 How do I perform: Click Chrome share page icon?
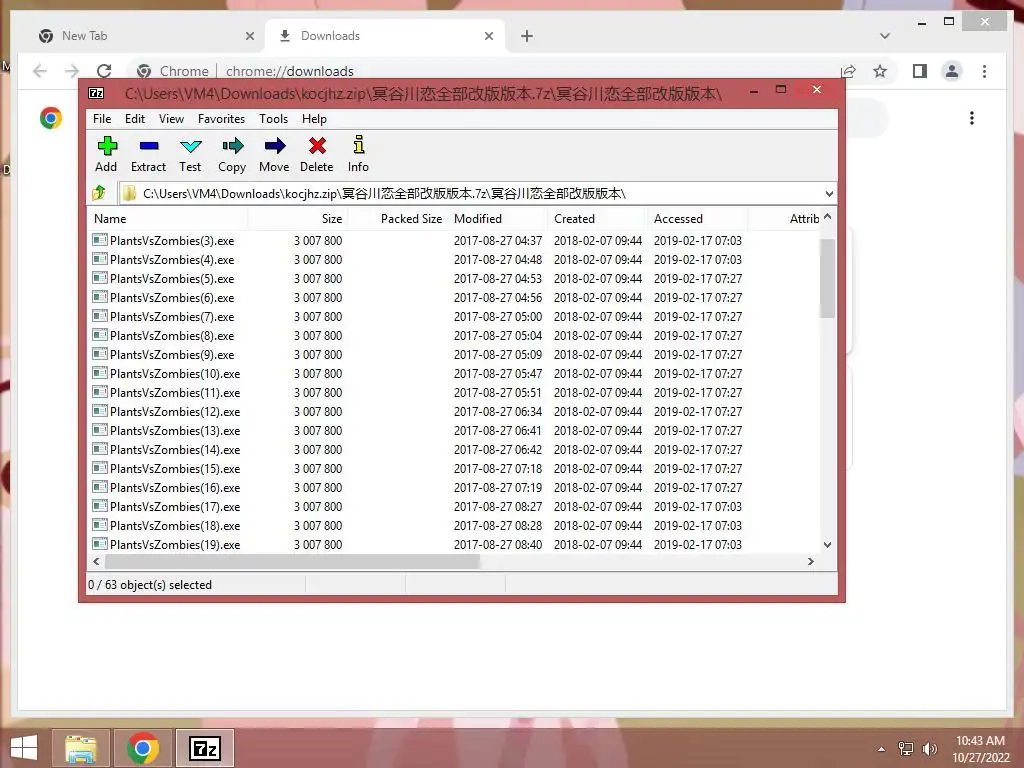pyautogui.click(x=848, y=71)
